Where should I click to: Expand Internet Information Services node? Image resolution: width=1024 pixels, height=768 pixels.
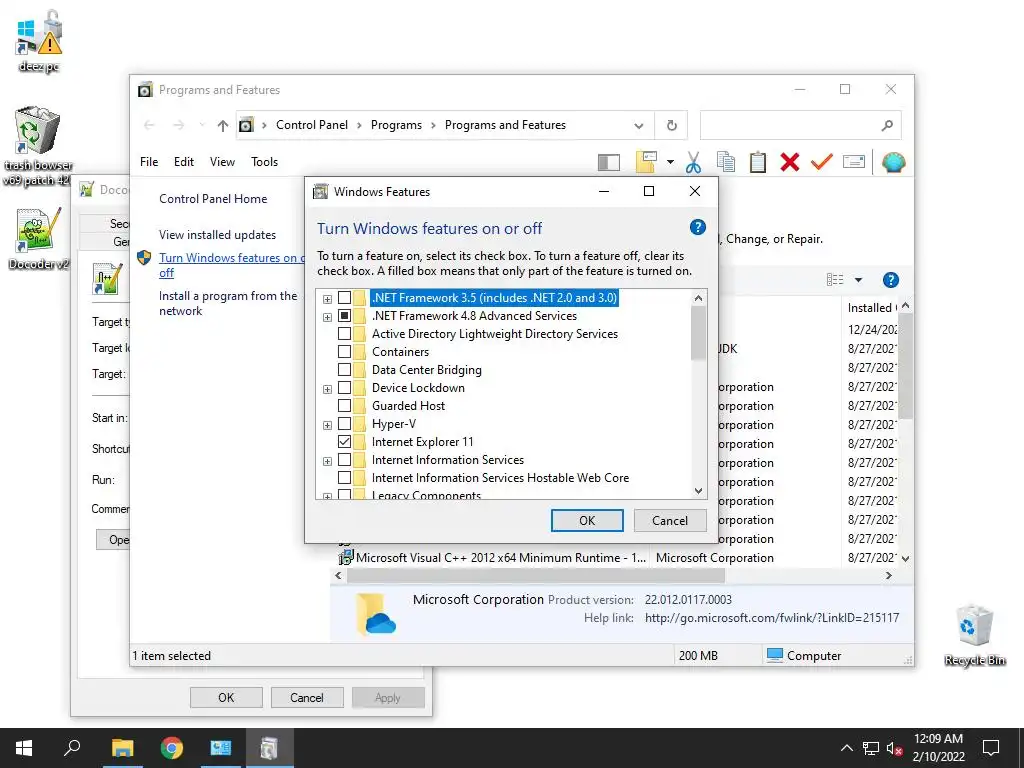tap(327, 461)
